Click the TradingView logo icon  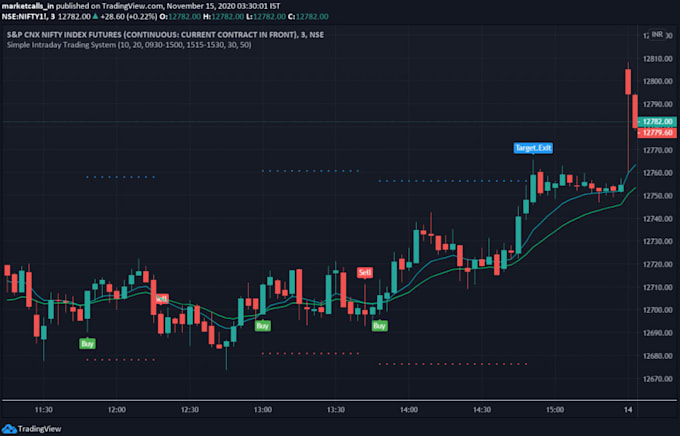coord(9,429)
